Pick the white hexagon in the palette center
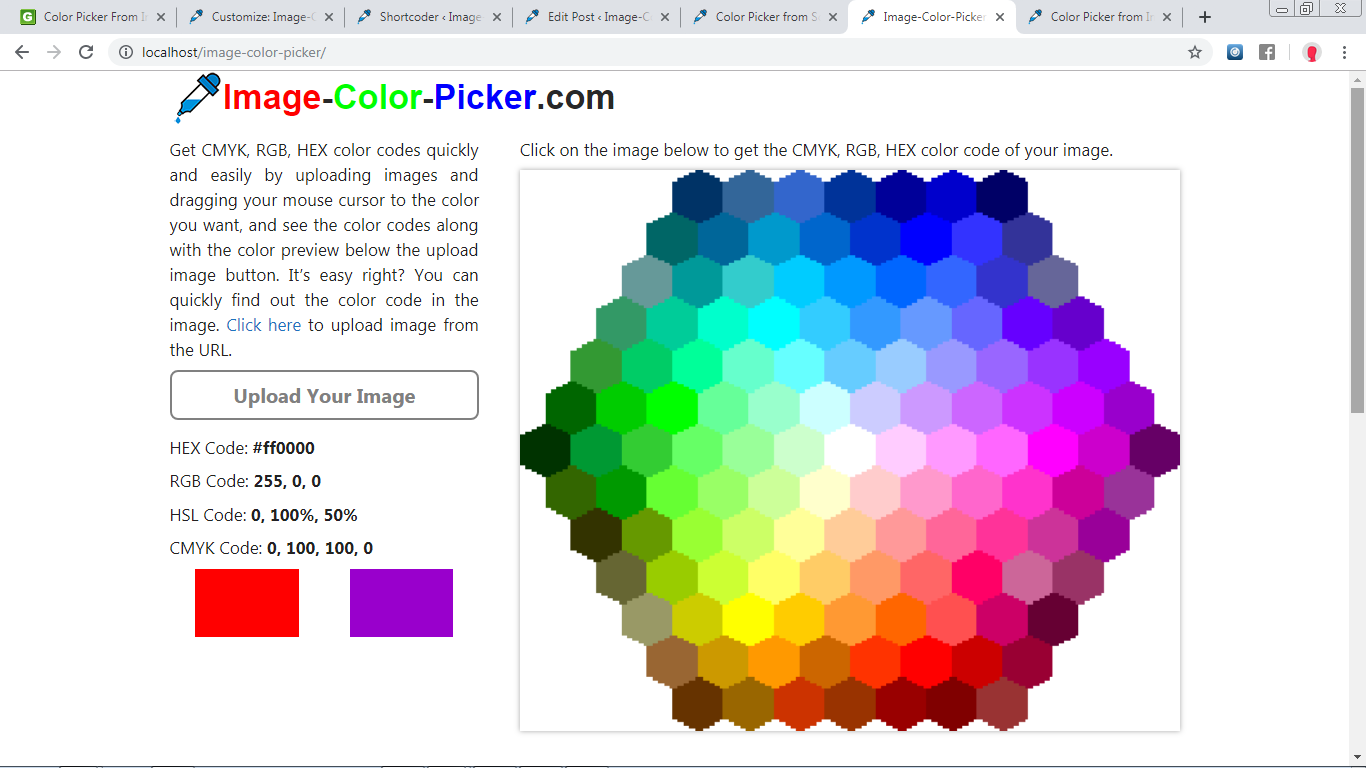The height and width of the screenshot is (768, 1366). tap(850, 450)
